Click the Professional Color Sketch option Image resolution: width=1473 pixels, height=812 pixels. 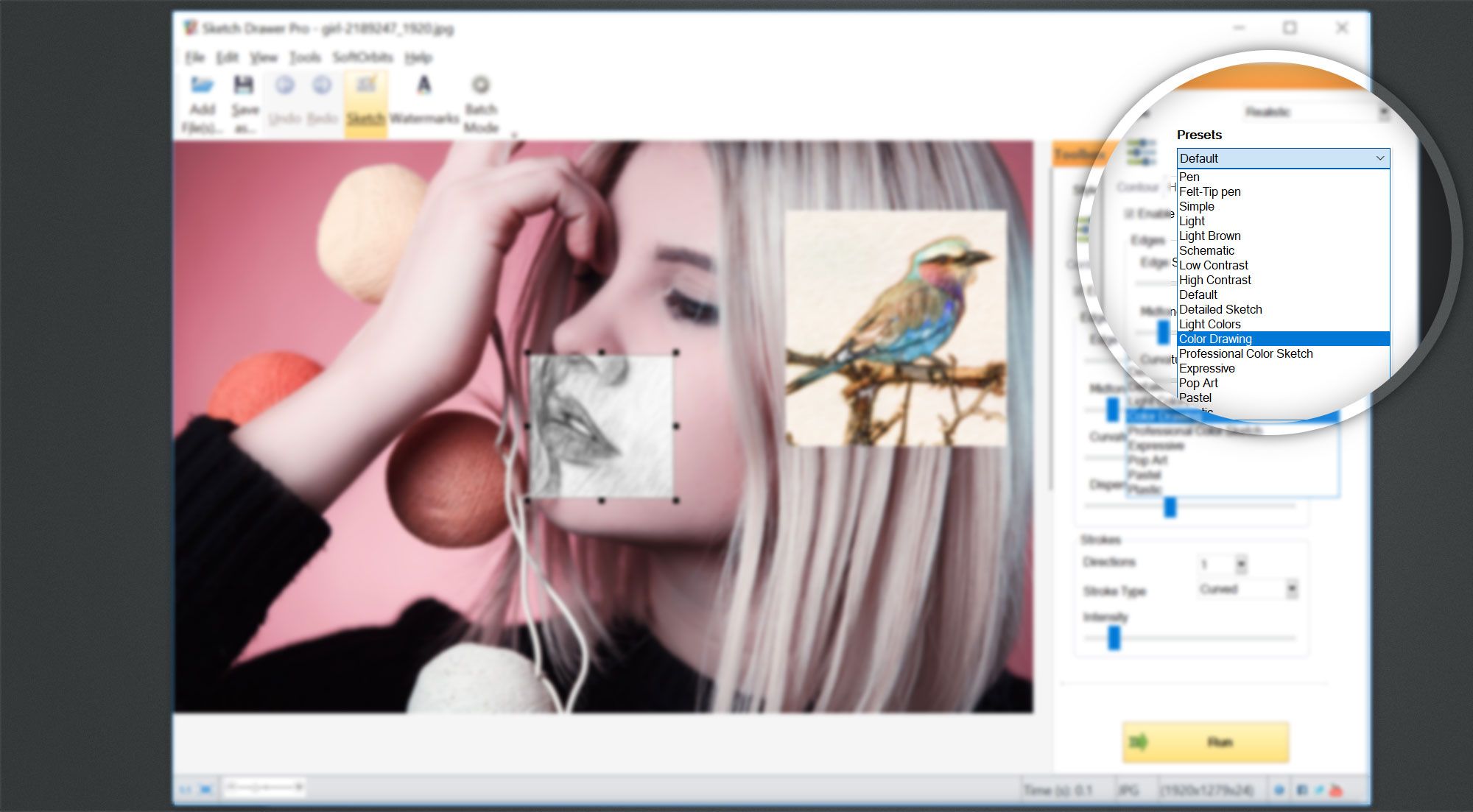(x=1245, y=353)
